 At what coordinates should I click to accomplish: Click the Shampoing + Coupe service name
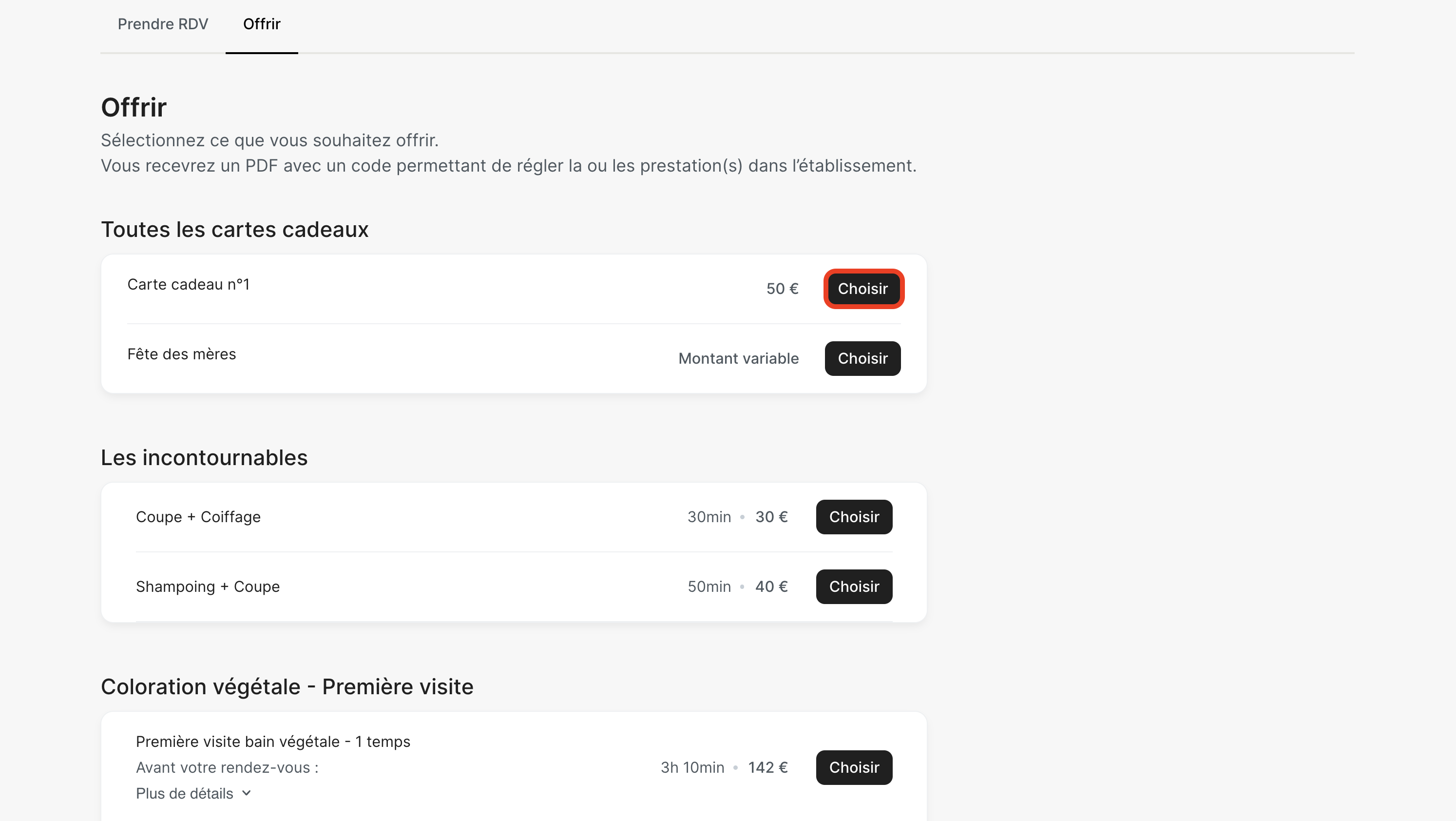208,586
